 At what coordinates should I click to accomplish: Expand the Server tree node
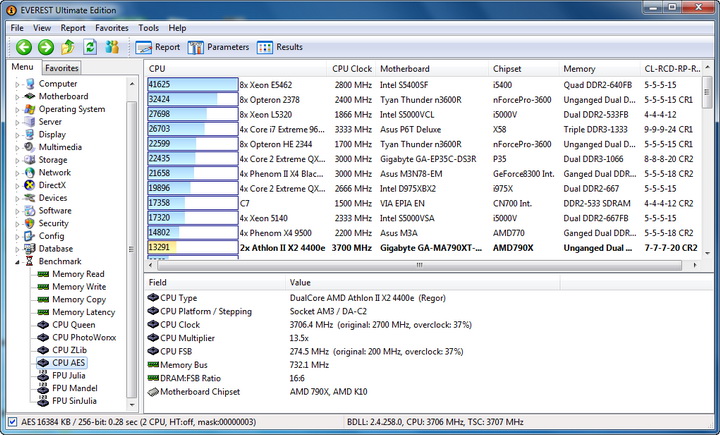tap(17, 122)
